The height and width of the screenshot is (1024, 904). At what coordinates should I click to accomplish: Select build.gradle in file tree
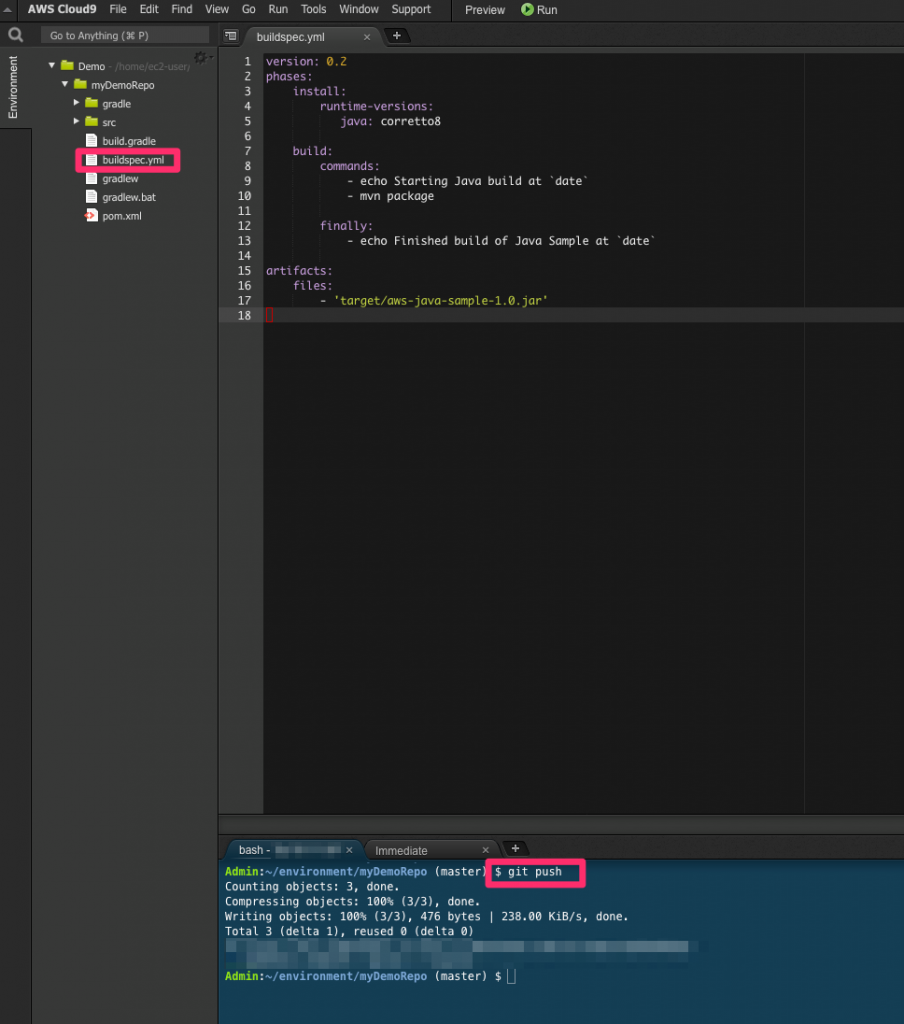(129, 140)
